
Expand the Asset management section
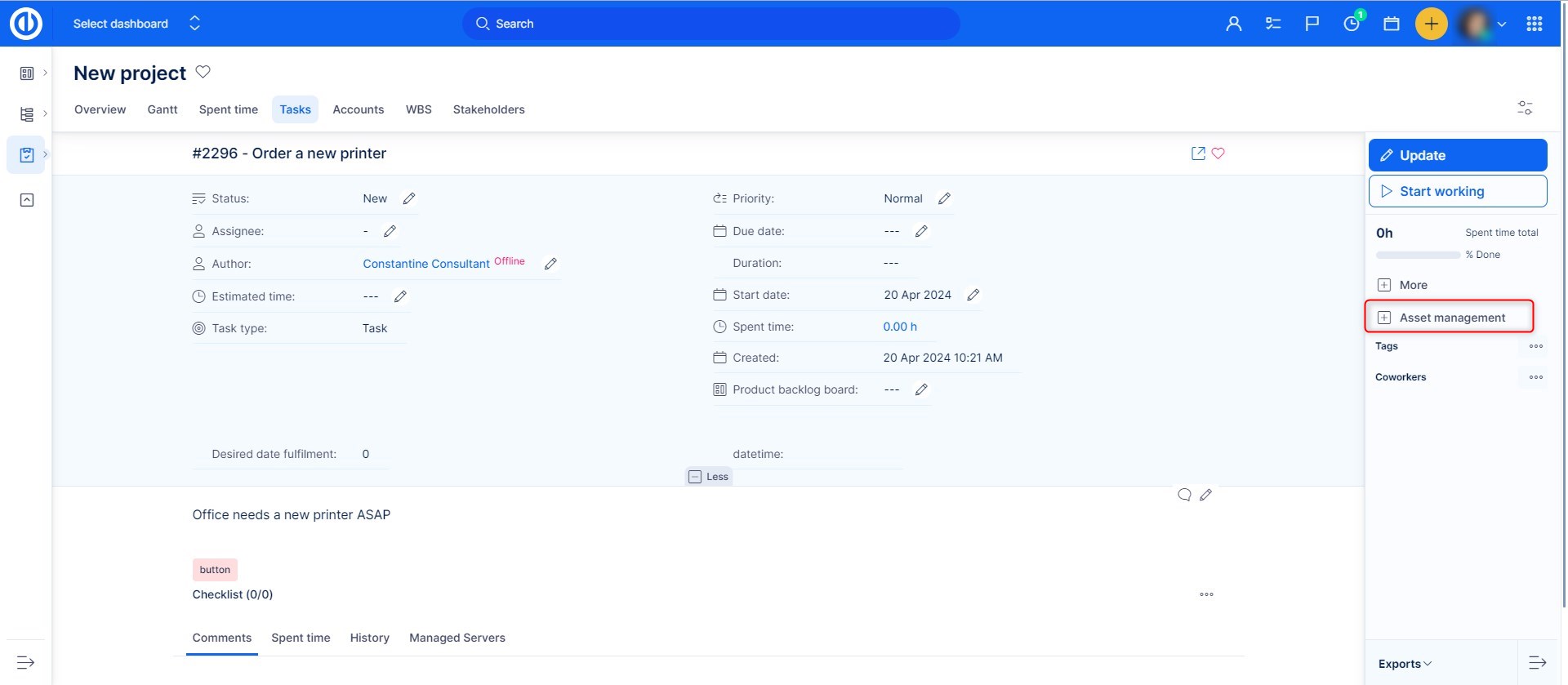[1451, 318]
